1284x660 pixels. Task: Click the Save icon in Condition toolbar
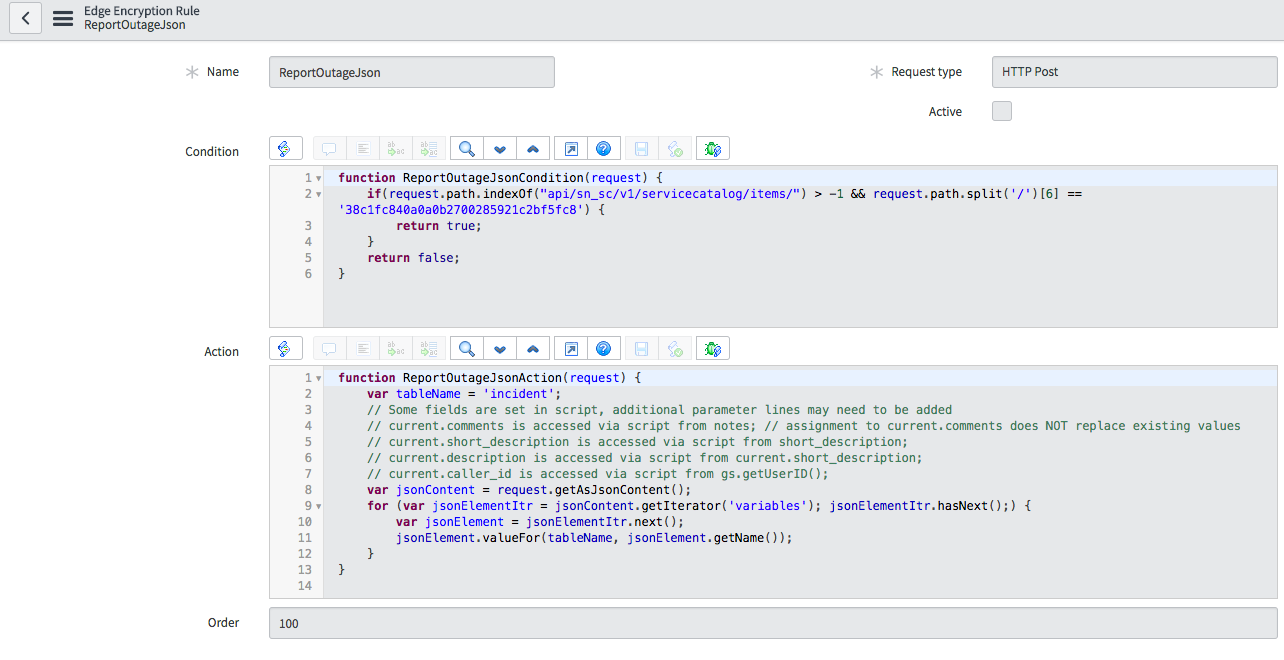click(641, 149)
